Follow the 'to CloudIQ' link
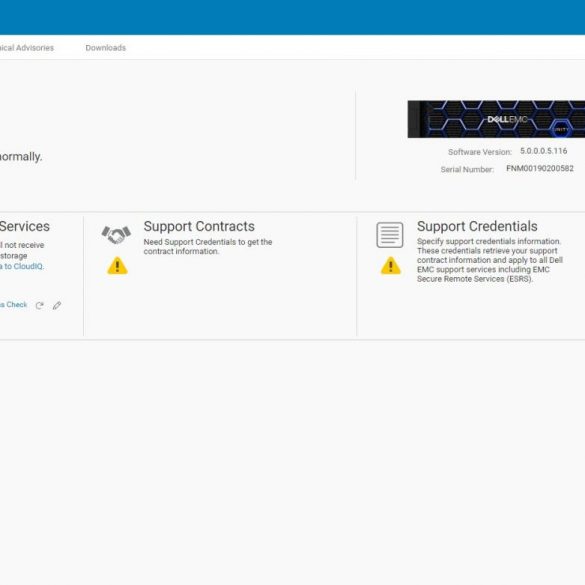 pos(22,266)
